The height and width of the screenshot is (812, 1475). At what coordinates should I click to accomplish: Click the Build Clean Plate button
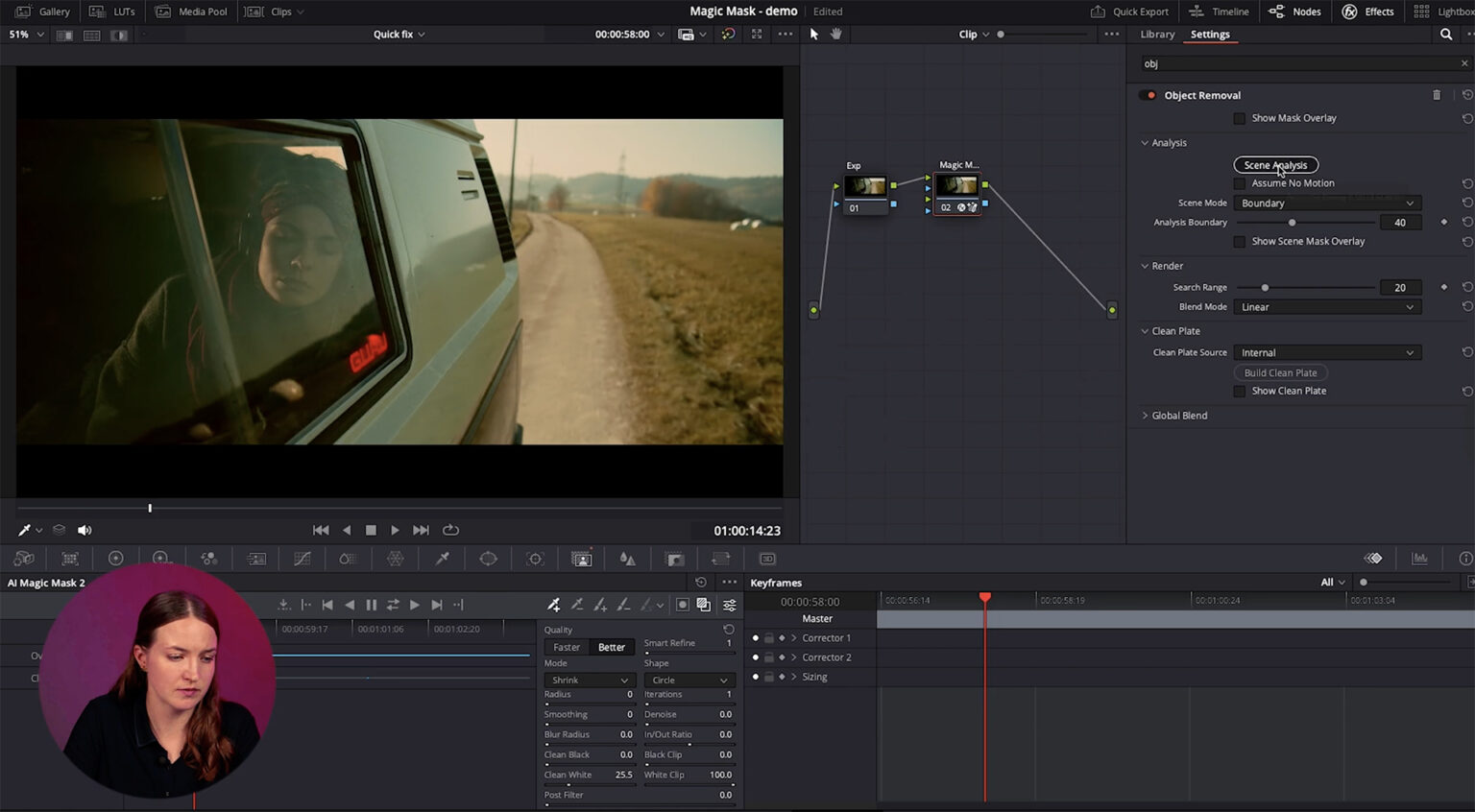click(1280, 372)
